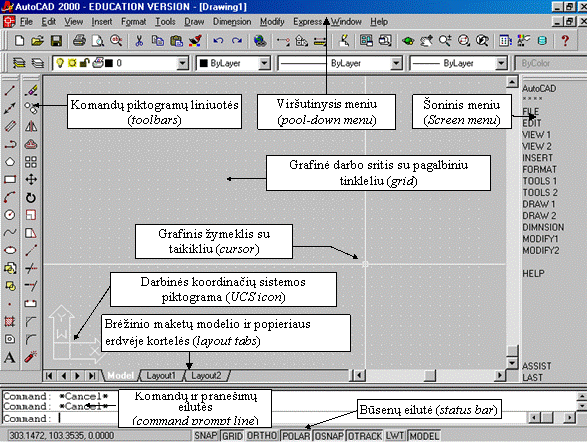The height and width of the screenshot is (442, 587).
Task: Open the File menu
Action: pyautogui.click(x=26, y=22)
